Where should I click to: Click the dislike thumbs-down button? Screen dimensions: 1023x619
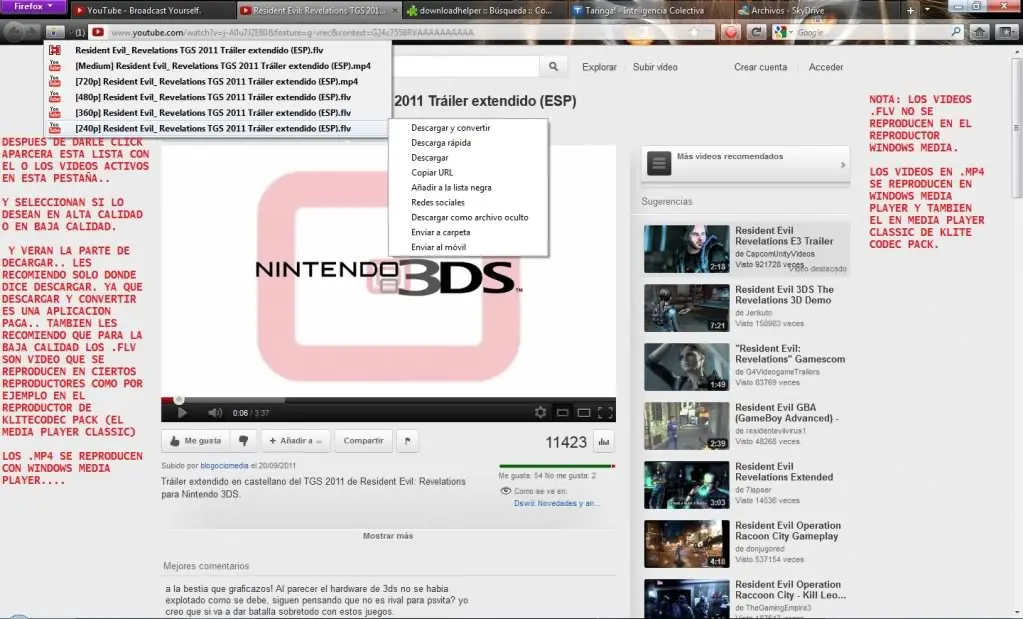click(x=243, y=441)
